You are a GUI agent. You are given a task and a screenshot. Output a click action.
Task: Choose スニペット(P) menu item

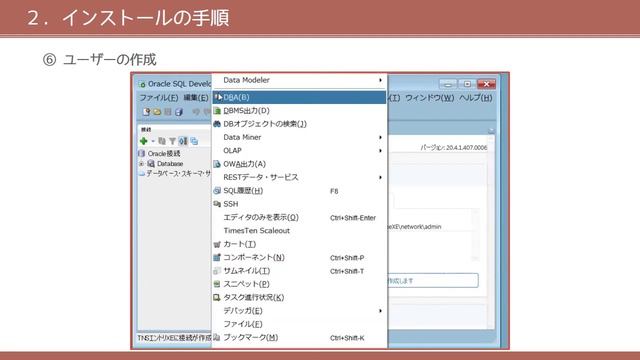pyautogui.click(x=299, y=284)
